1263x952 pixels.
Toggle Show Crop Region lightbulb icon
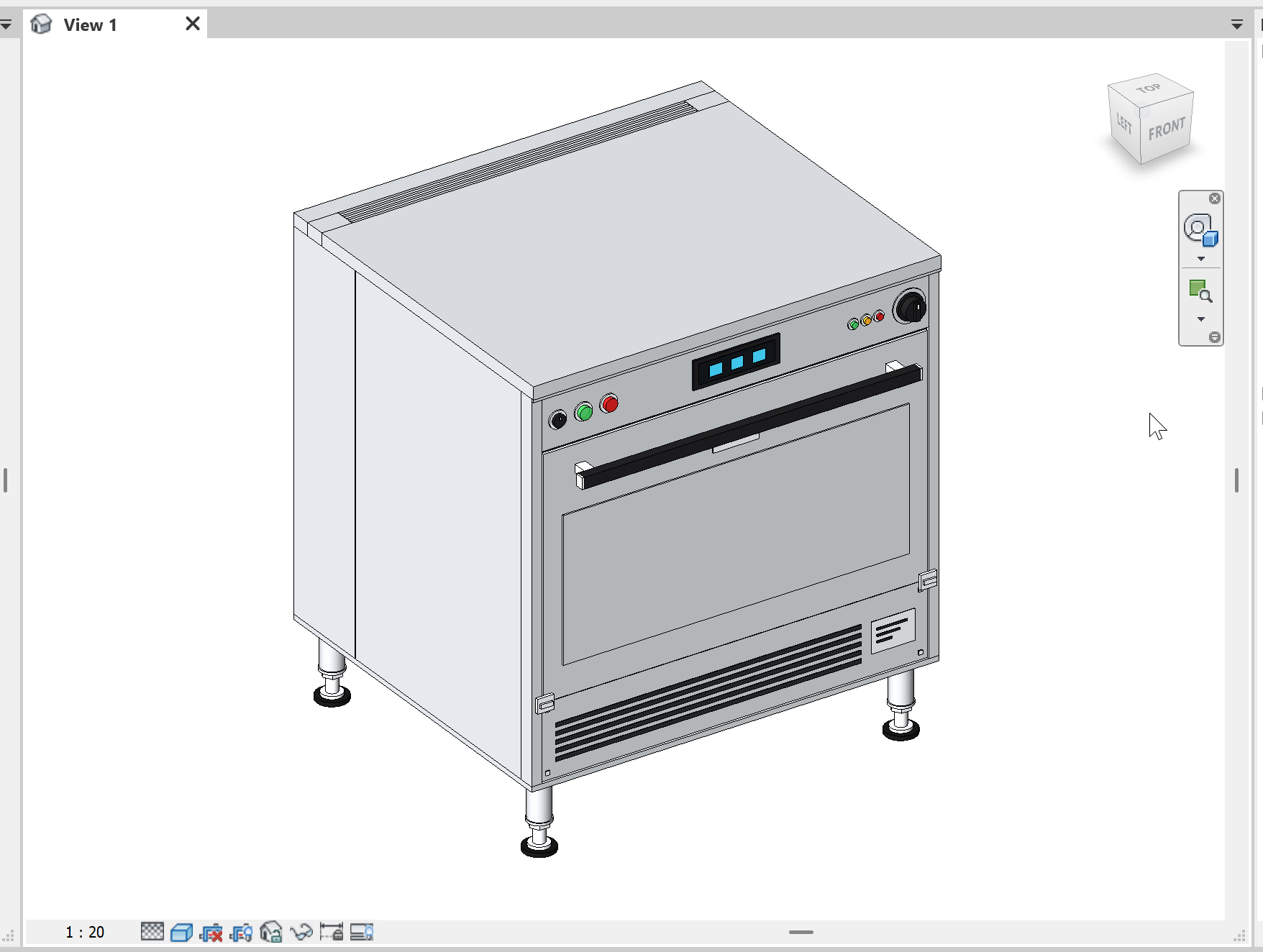point(241,933)
